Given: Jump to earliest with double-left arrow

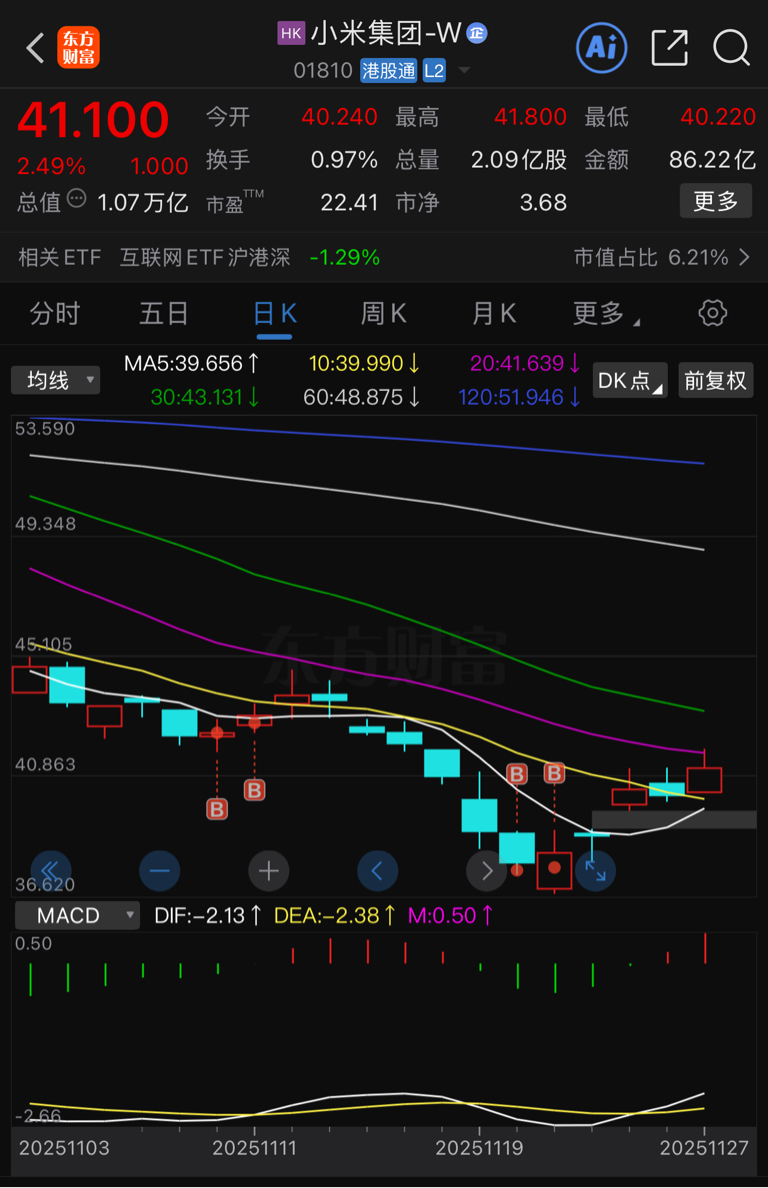Looking at the screenshot, I should click(x=51, y=871).
